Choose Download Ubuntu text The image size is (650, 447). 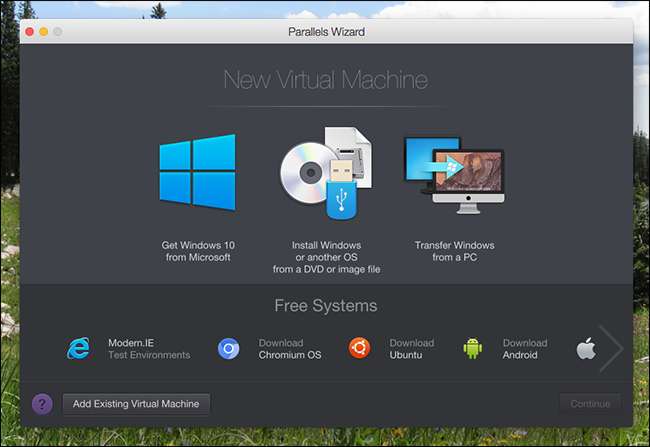point(412,349)
